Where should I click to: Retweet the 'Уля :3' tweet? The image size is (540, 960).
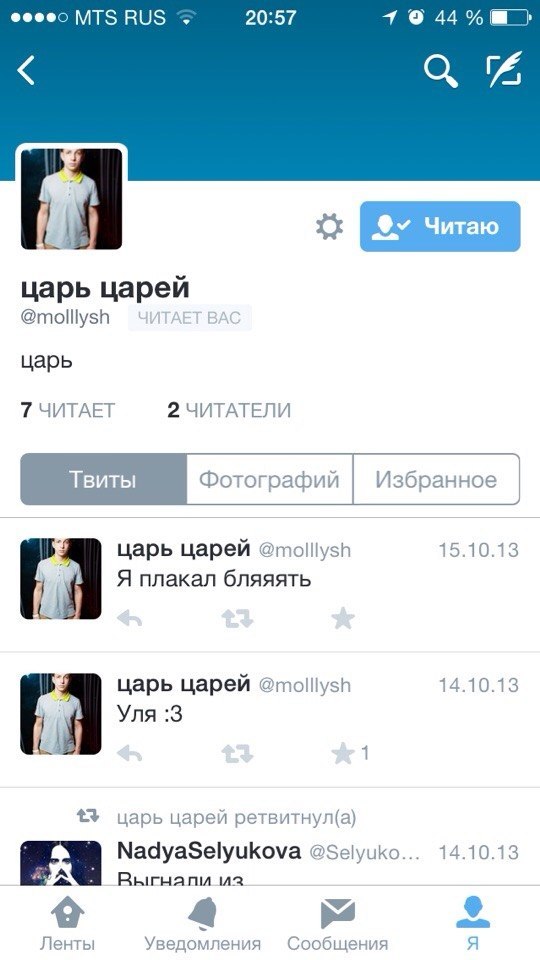237,754
